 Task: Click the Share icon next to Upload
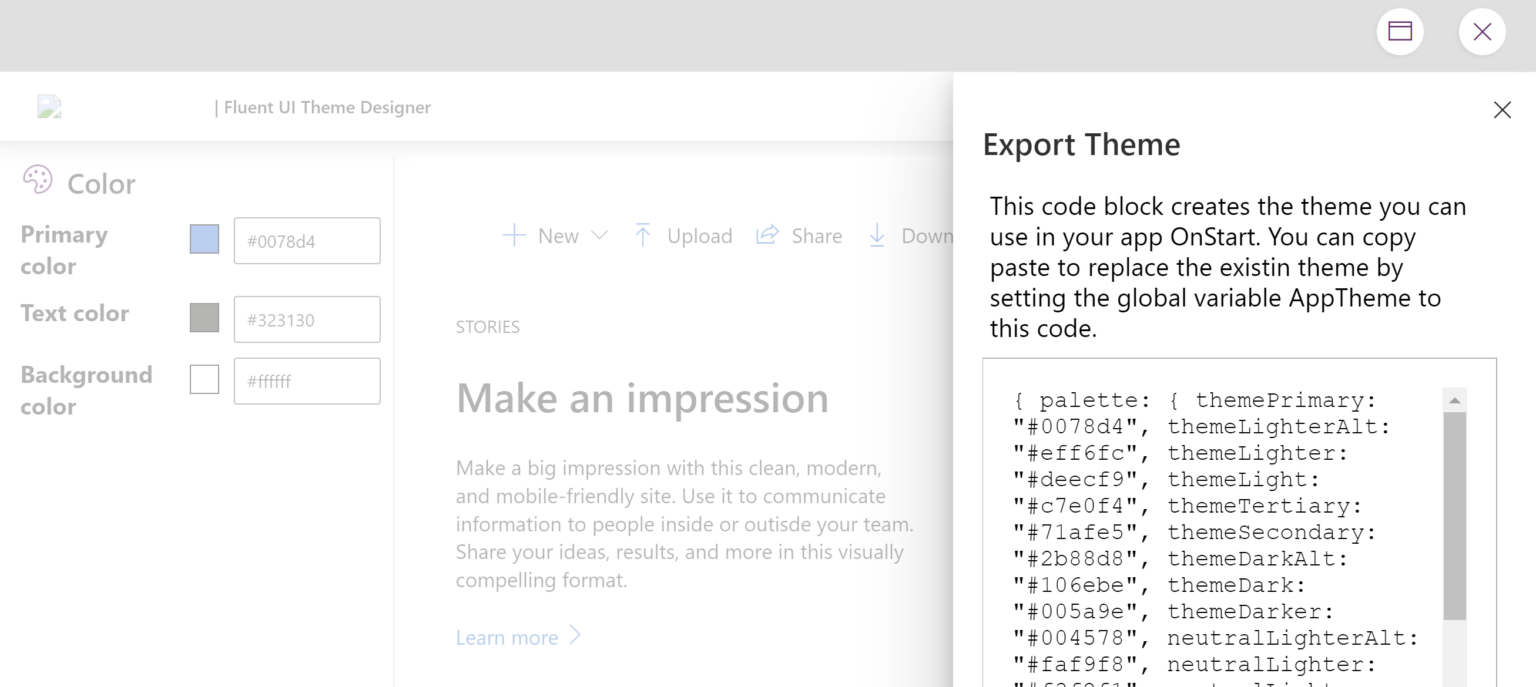coord(768,233)
